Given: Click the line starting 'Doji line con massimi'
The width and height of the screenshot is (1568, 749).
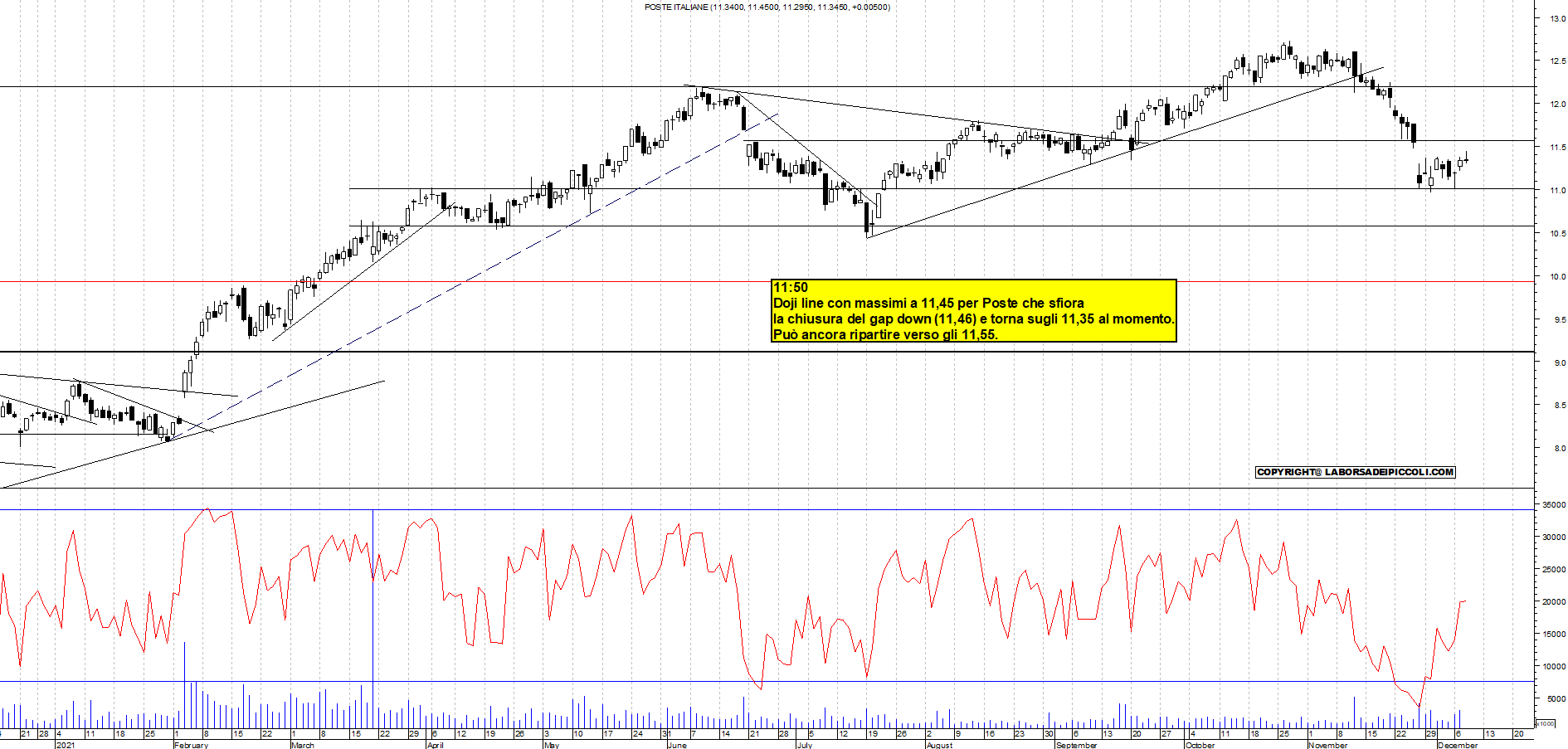Looking at the screenshot, I should tap(928, 304).
